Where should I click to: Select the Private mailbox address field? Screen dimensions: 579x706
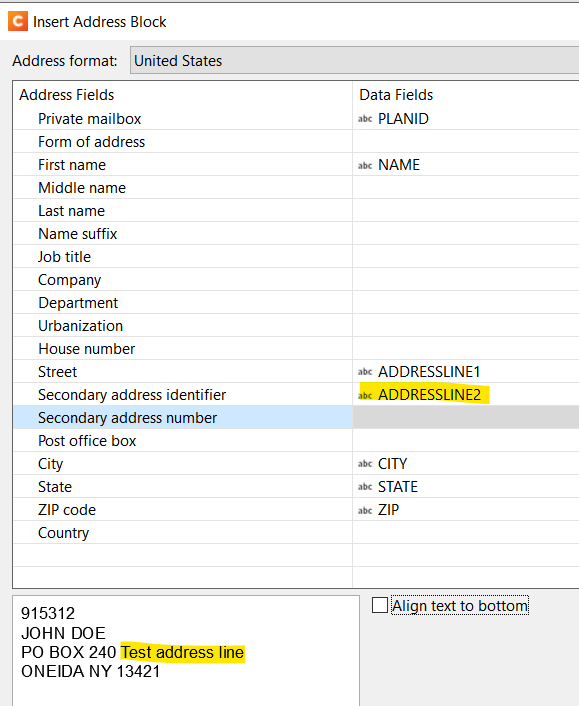182,119
